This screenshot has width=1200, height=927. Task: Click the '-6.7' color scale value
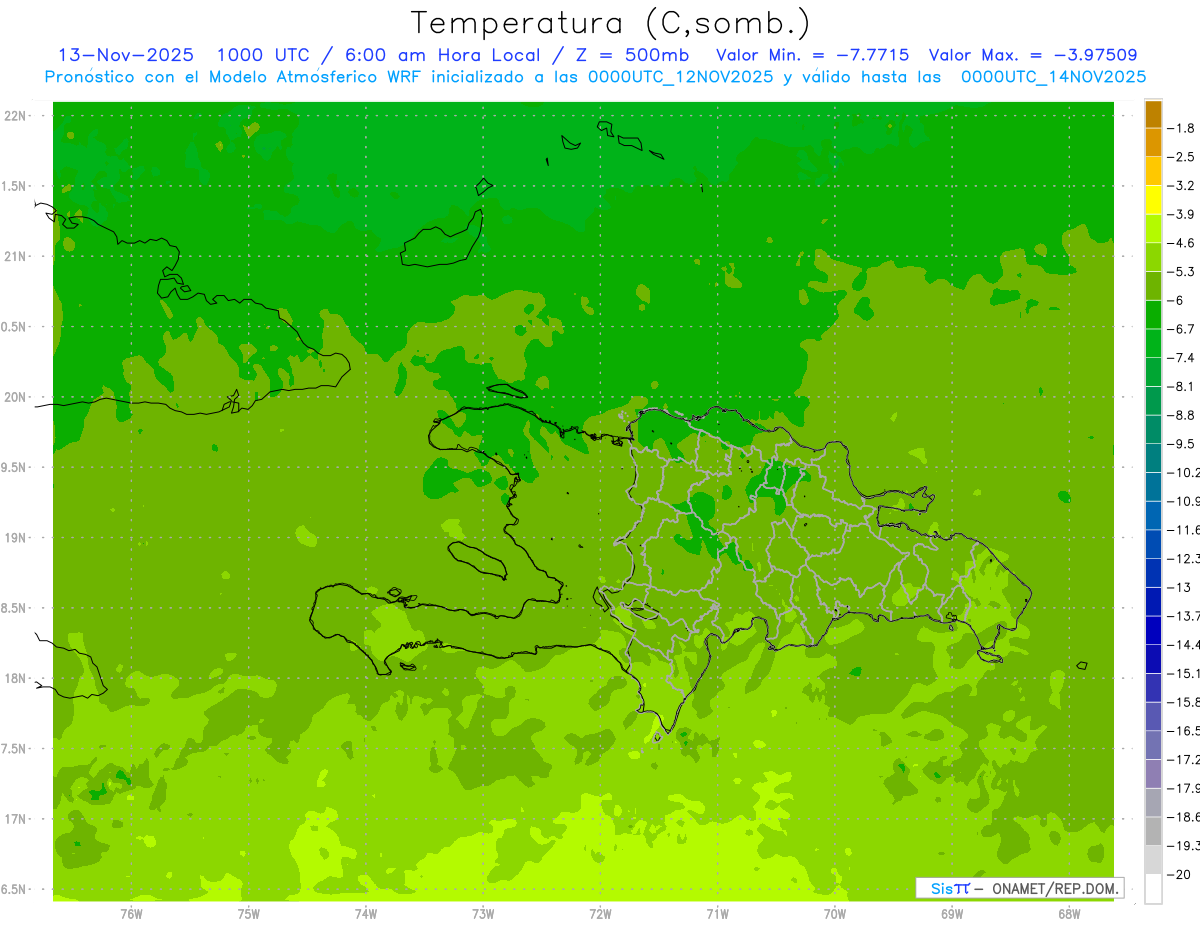point(1183,329)
